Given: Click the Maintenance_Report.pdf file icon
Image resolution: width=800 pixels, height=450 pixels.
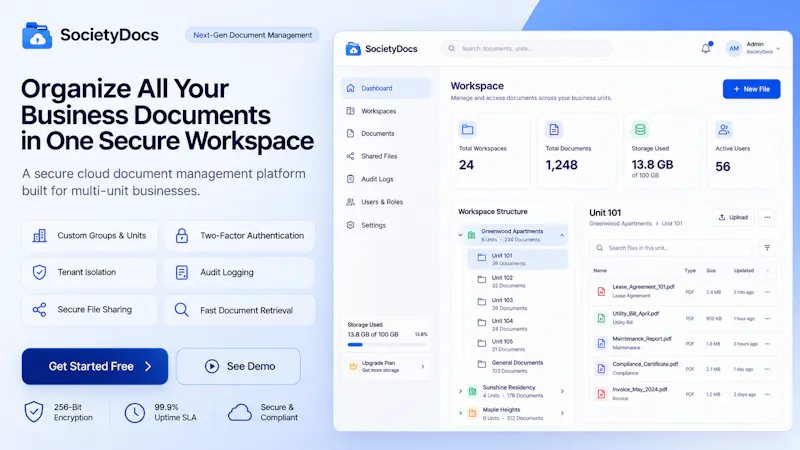Looking at the screenshot, I should [x=602, y=343].
